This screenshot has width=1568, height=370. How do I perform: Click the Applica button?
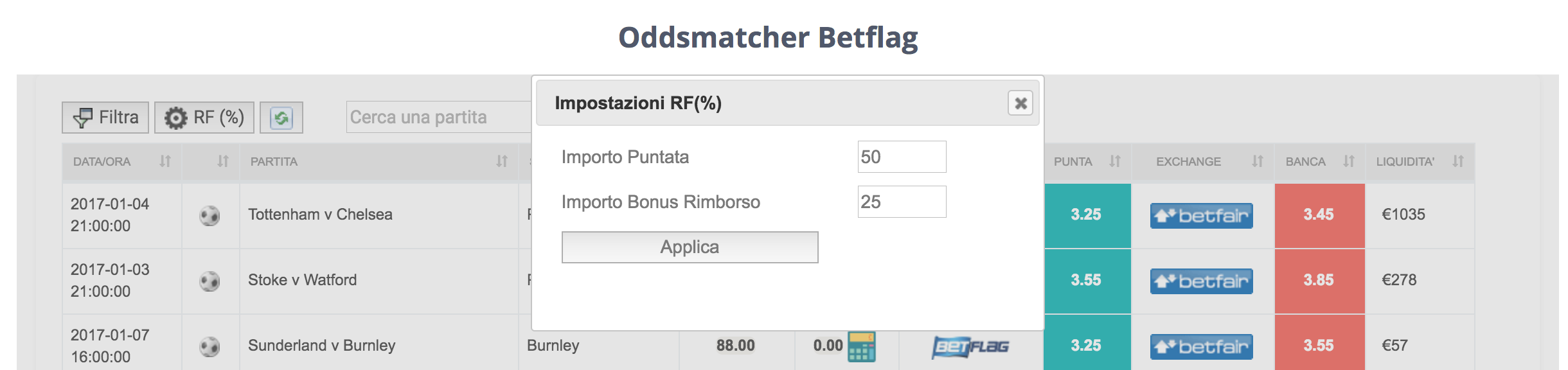point(690,247)
